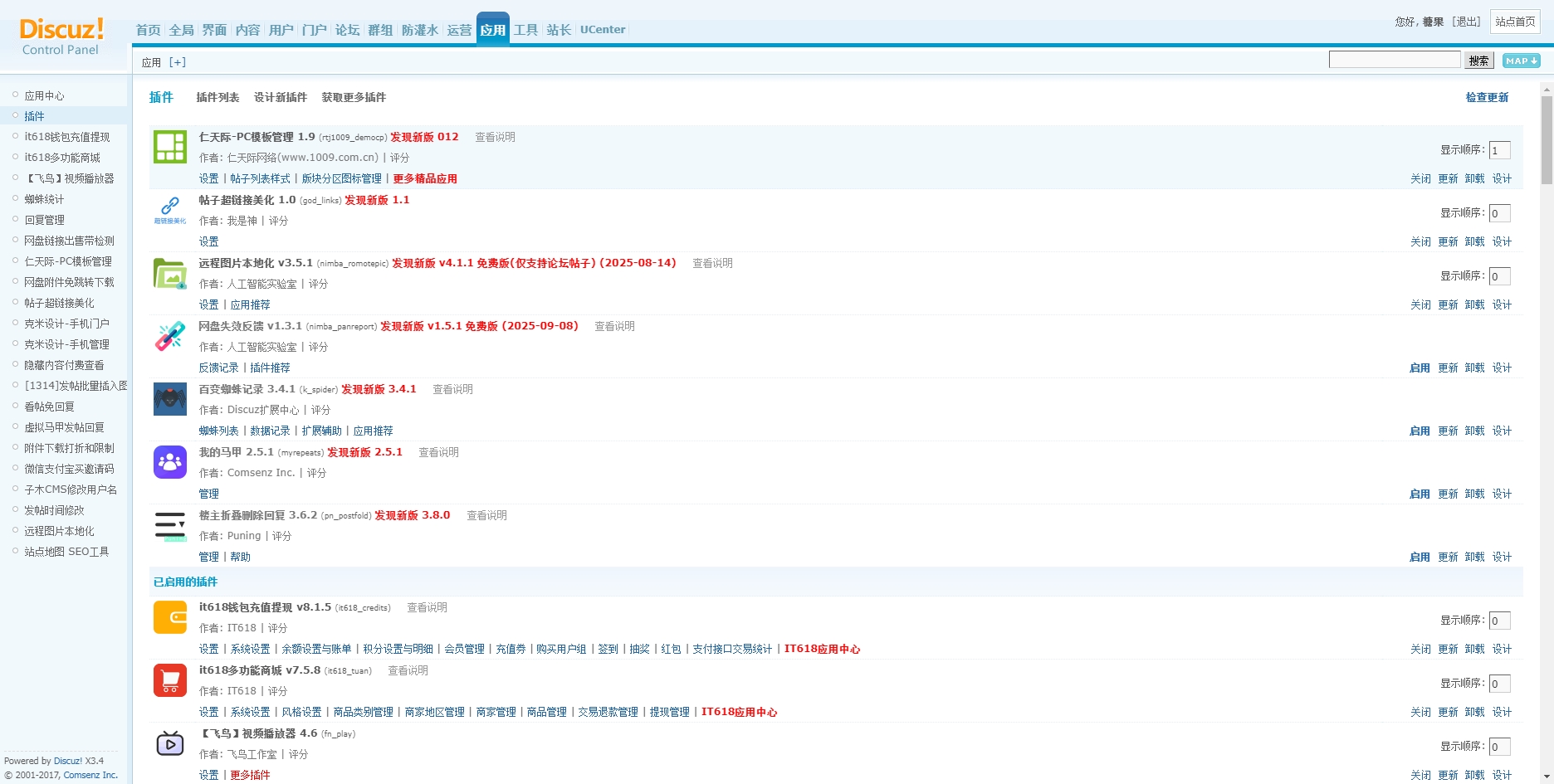Click the 我的马甲 purple users plugin icon
The width and height of the screenshot is (1554, 784).
click(169, 462)
